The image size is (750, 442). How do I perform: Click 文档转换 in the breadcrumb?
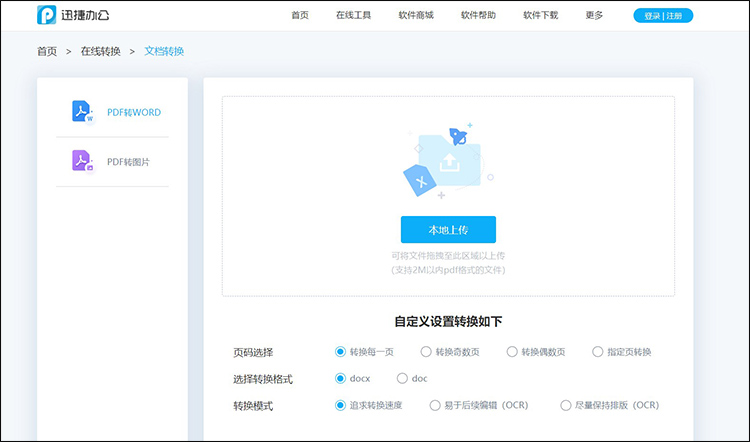click(164, 51)
